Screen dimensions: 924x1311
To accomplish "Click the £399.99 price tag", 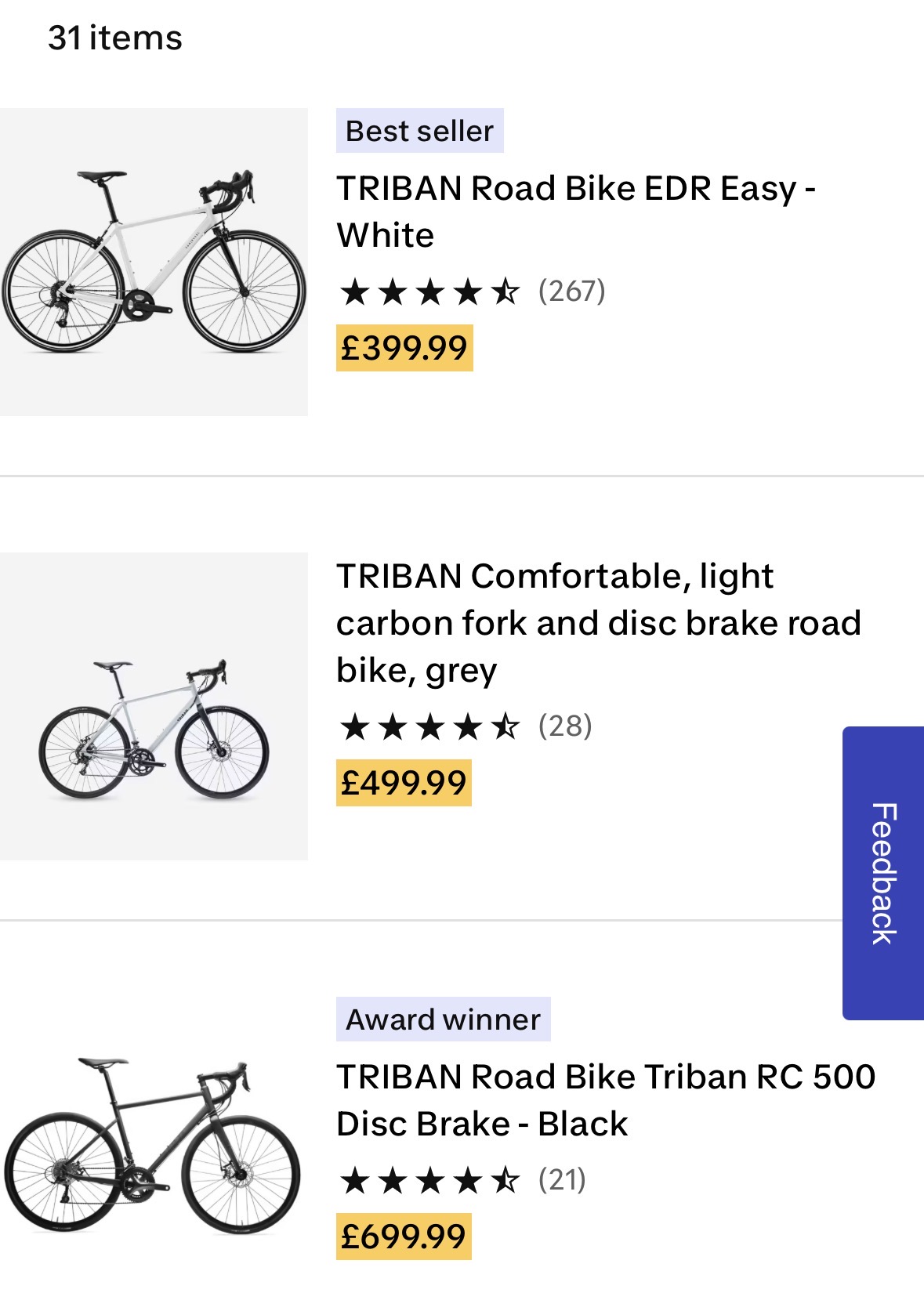I will pos(404,348).
